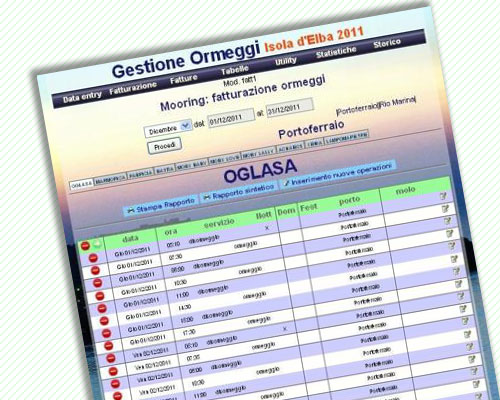Delete the Gio 01/12/2011 05:10 row
This screenshot has height=400, width=500.
(93, 258)
